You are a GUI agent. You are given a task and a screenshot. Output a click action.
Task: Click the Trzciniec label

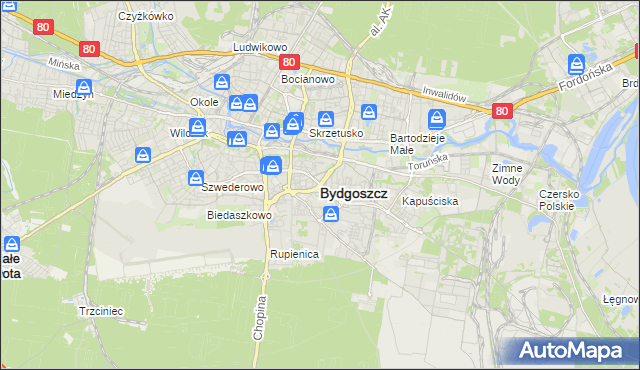101,312
